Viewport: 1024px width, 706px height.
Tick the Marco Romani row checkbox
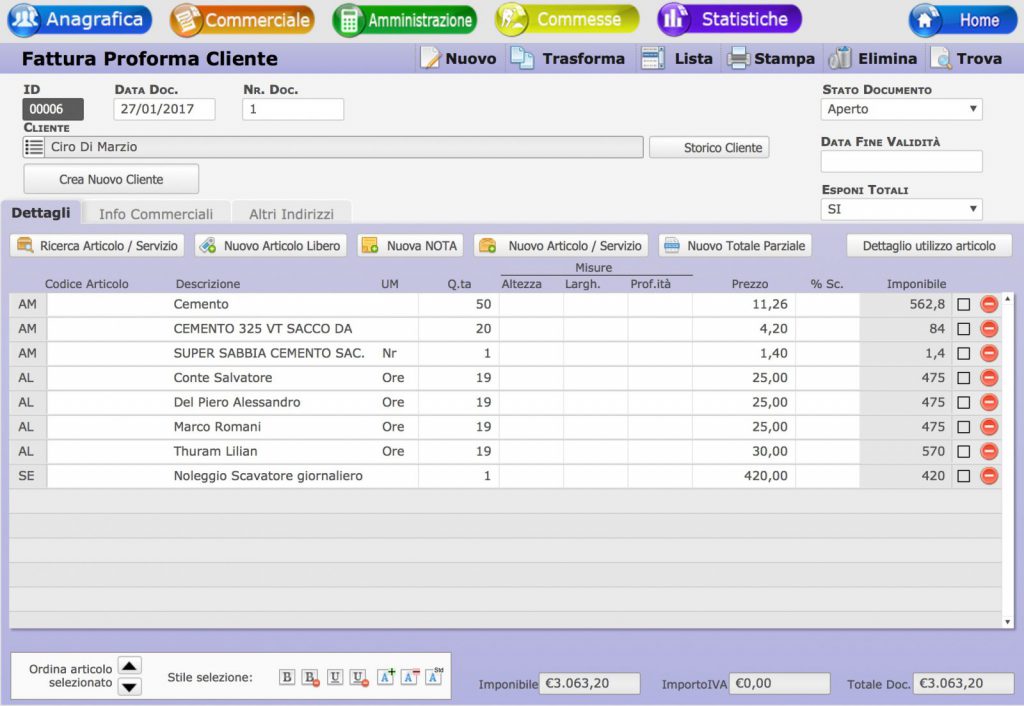963,427
